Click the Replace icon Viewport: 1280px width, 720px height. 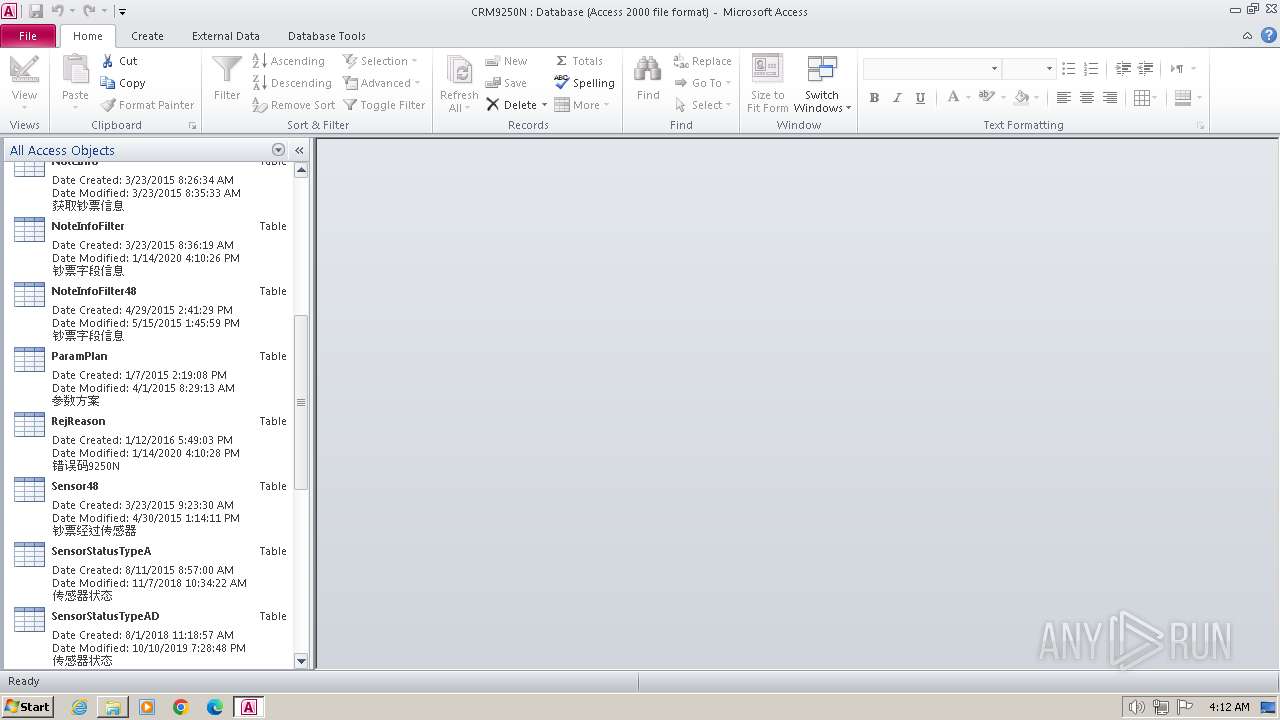click(681, 61)
